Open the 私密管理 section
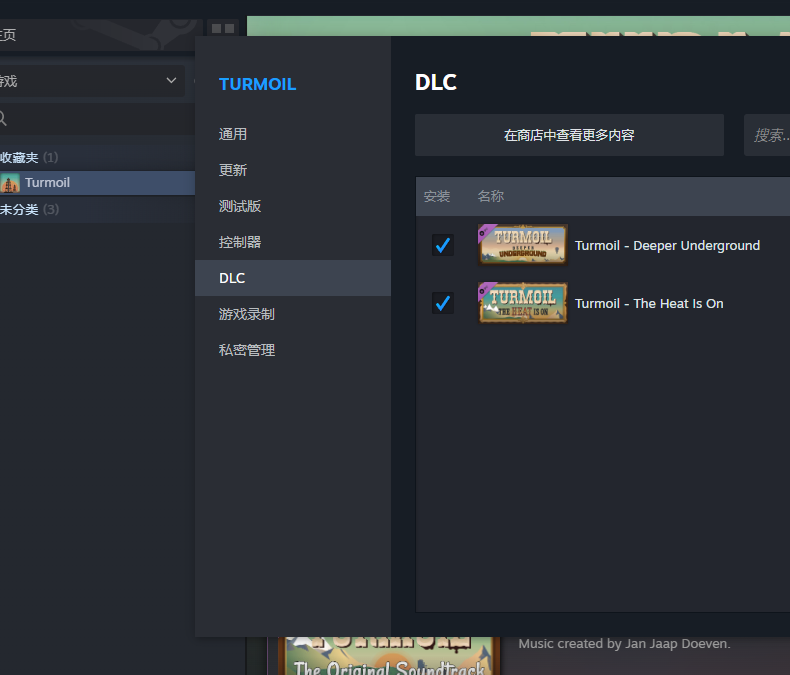Image resolution: width=790 pixels, height=675 pixels. pyautogui.click(x=247, y=350)
